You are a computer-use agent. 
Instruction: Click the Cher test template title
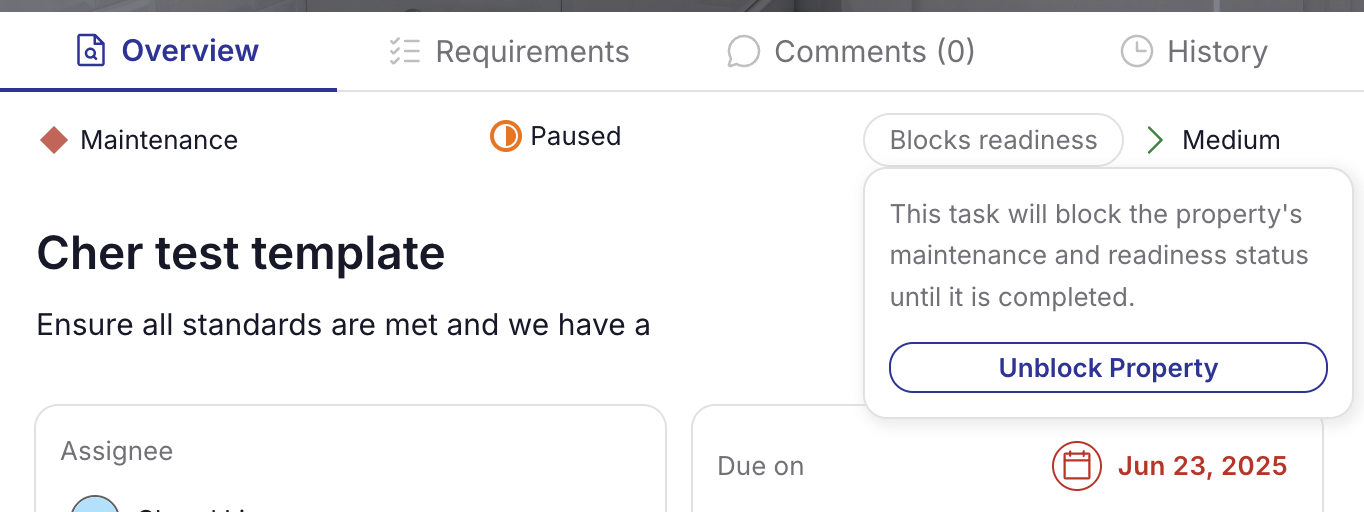pyautogui.click(x=240, y=254)
